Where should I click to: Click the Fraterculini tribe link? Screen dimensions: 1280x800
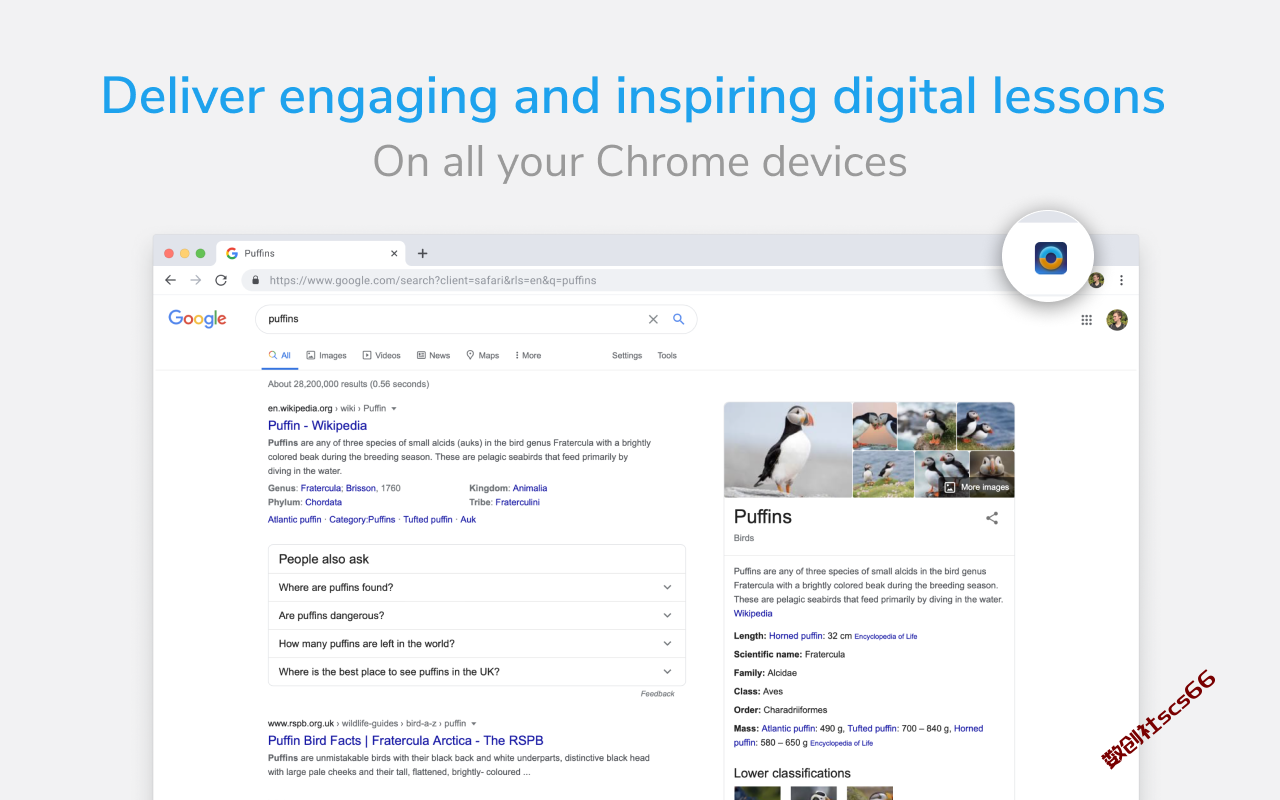pos(517,502)
